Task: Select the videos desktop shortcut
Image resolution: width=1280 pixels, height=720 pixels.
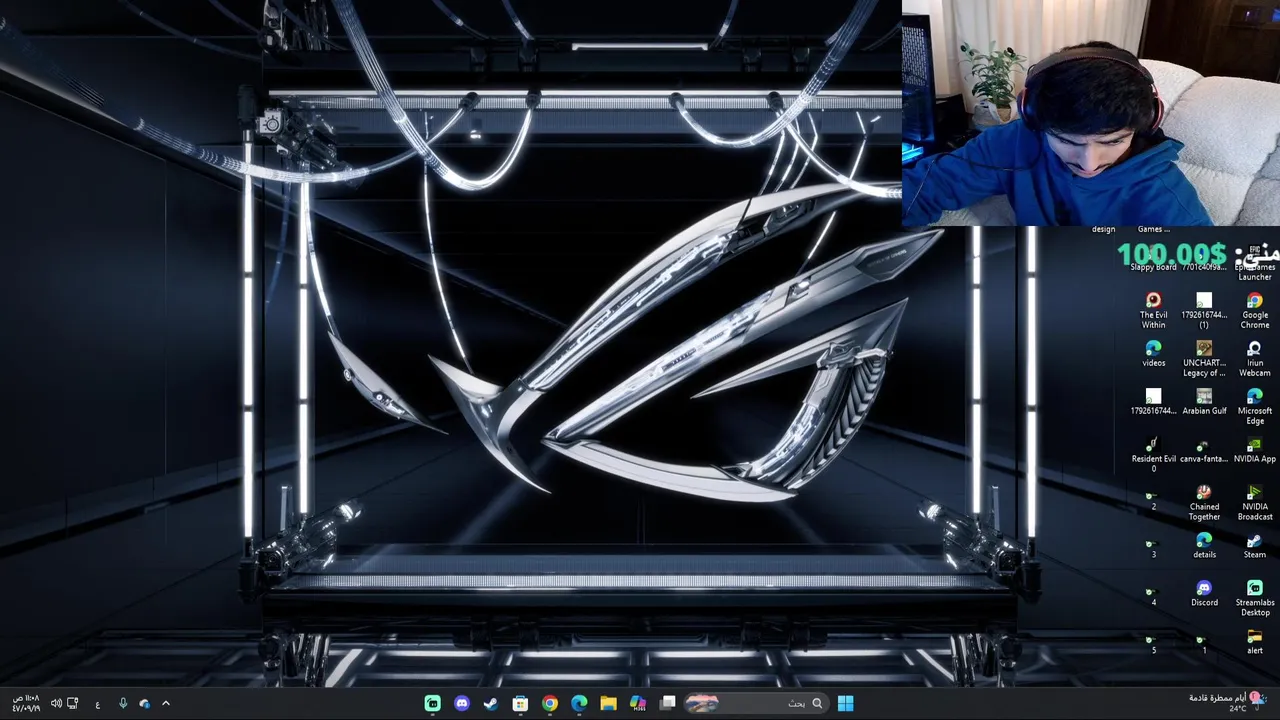Action: pyautogui.click(x=1153, y=353)
